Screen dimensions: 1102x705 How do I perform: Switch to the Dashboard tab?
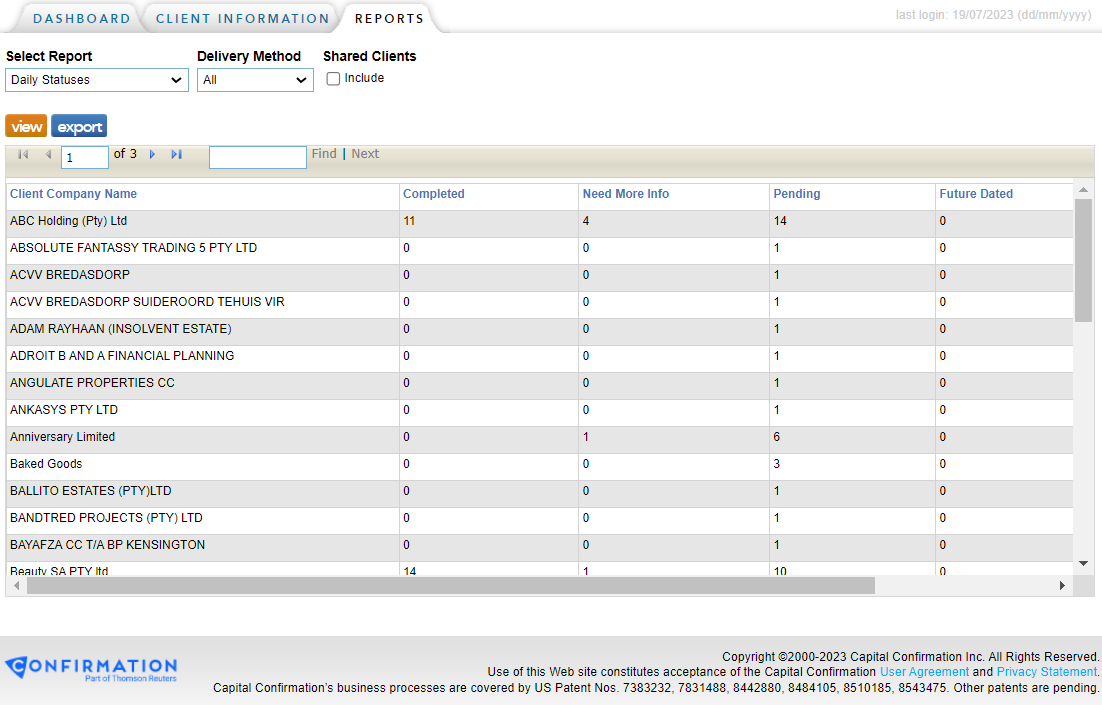pyautogui.click(x=81, y=18)
